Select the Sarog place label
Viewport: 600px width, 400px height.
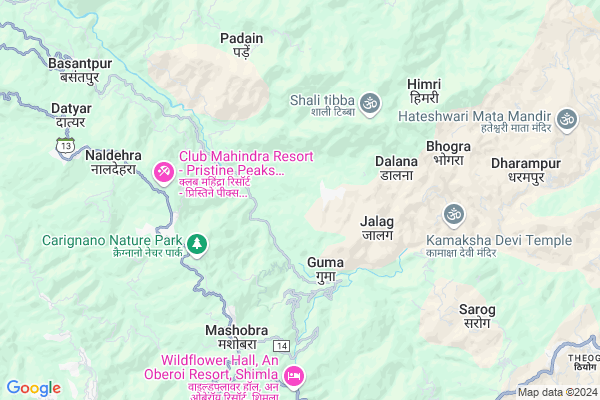pyautogui.click(x=477, y=316)
